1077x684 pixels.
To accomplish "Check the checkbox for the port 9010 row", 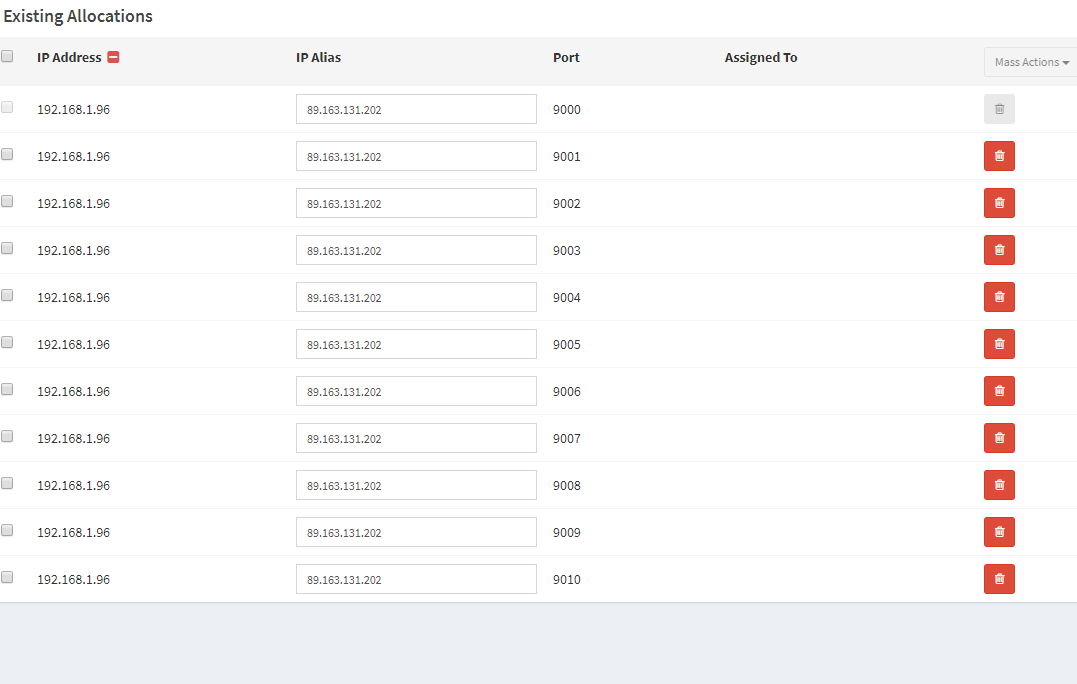I will pyautogui.click(x=7, y=576).
